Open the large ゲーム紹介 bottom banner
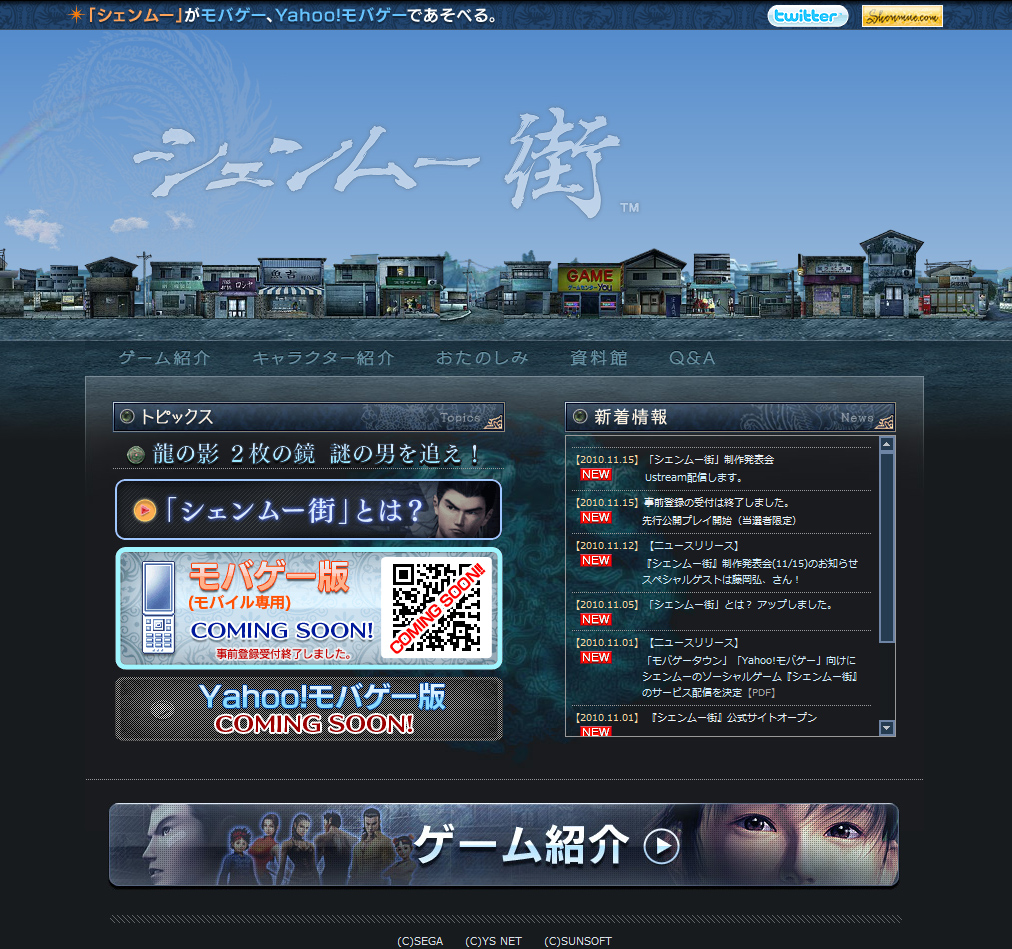Image resolution: width=1012 pixels, height=949 pixels. tap(503, 845)
